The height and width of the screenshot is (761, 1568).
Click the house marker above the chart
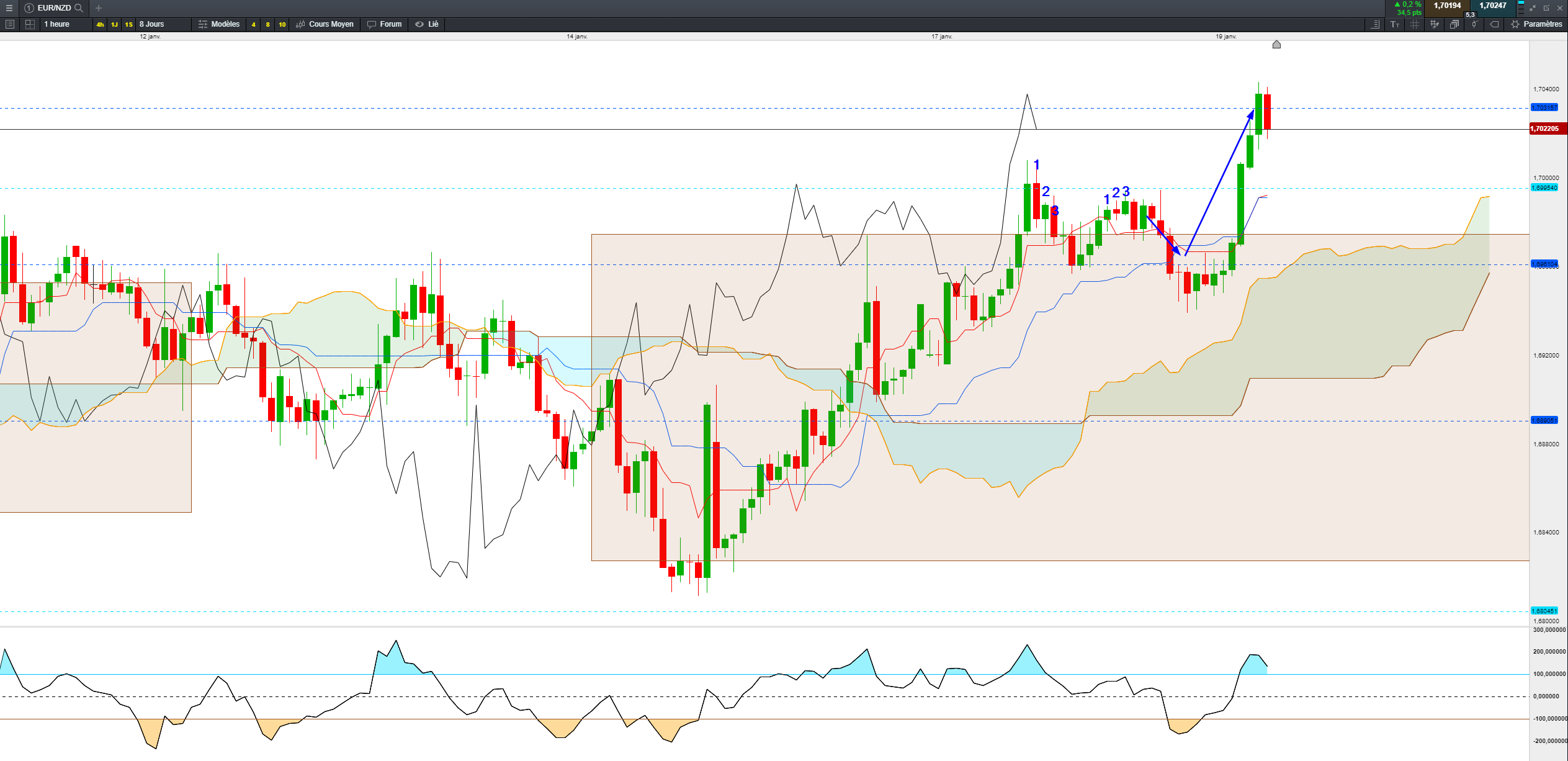click(1276, 45)
